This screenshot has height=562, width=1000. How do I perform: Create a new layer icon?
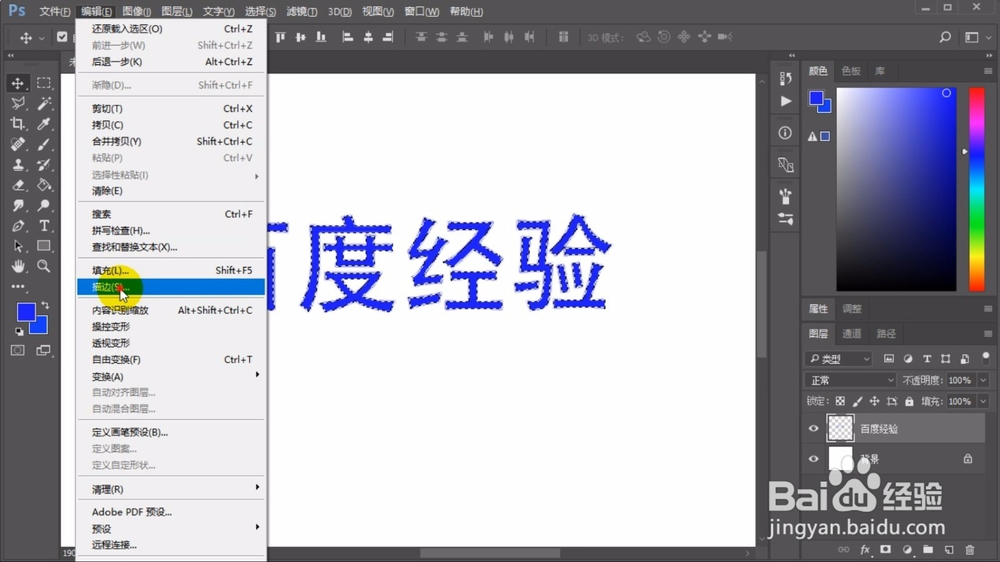coord(949,550)
